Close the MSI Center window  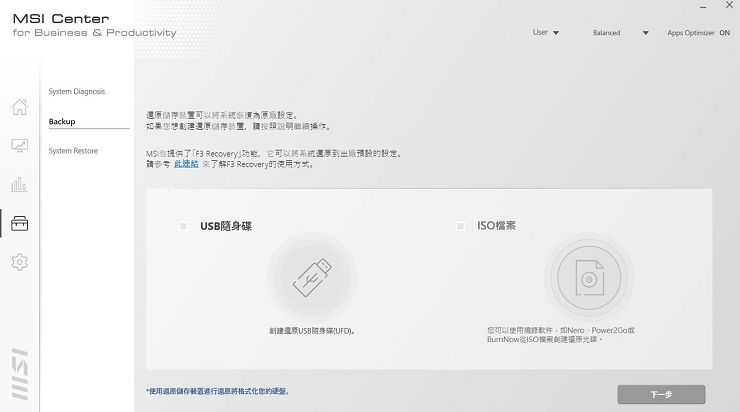tap(729, 5)
